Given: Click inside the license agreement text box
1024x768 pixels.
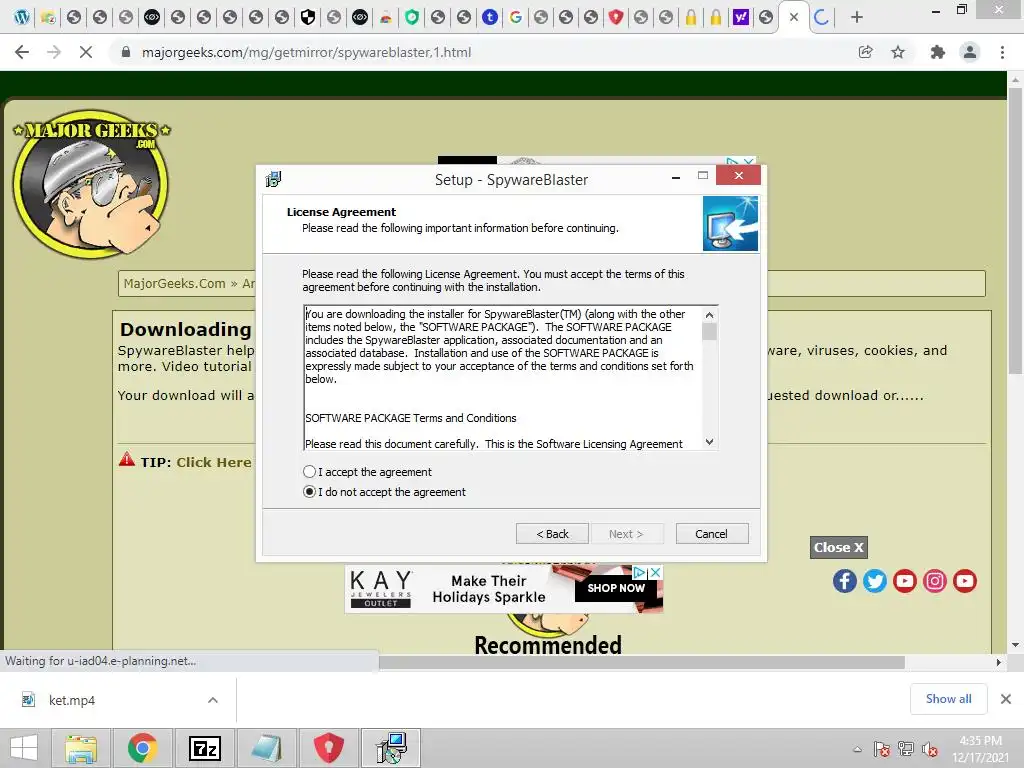Looking at the screenshot, I should [503, 378].
